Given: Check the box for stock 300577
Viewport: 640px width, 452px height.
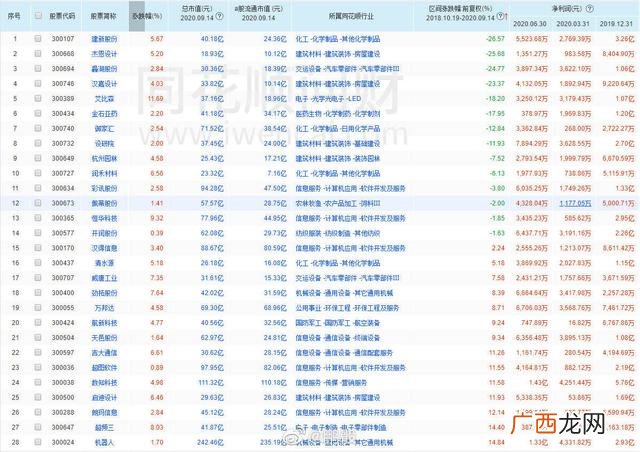Looking at the screenshot, I should tap(38, 233).
